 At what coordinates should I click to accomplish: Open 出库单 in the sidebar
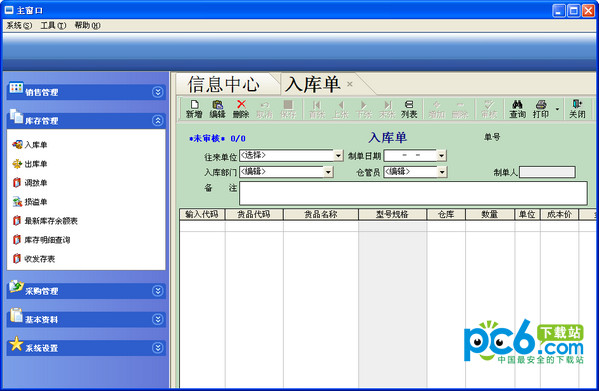click(30, 164)
